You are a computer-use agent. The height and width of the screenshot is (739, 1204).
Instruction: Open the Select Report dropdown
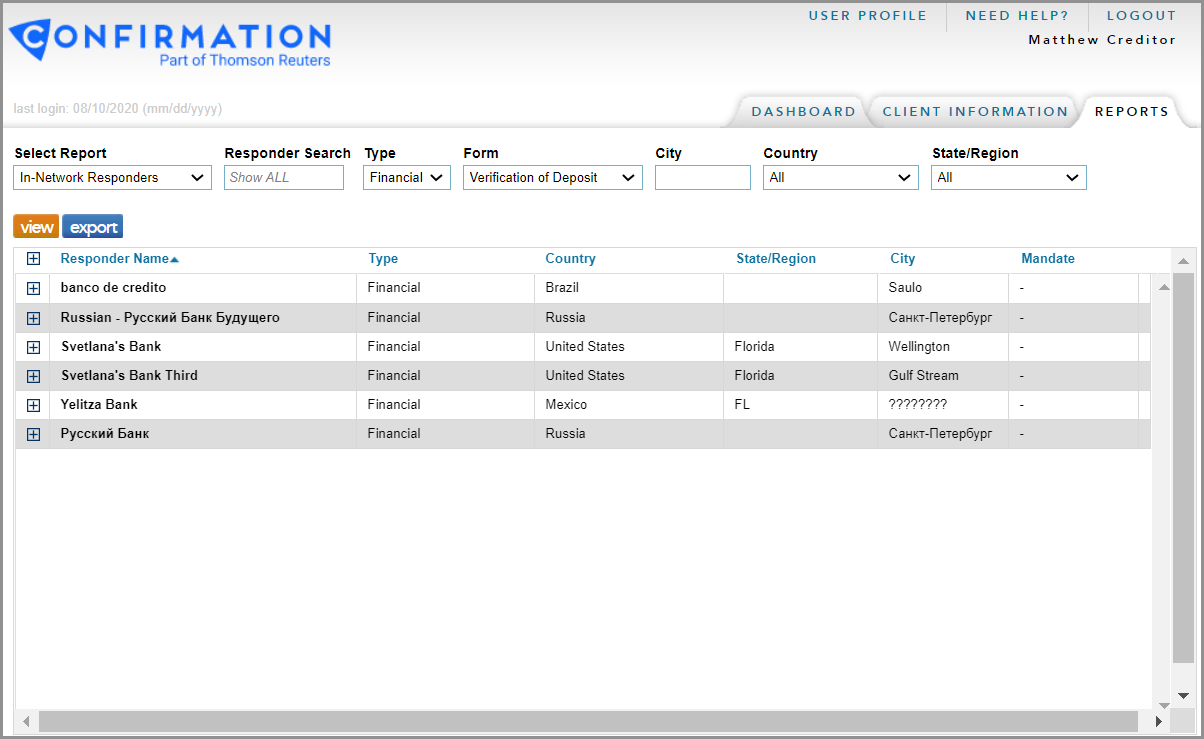[x=112, y=178]
